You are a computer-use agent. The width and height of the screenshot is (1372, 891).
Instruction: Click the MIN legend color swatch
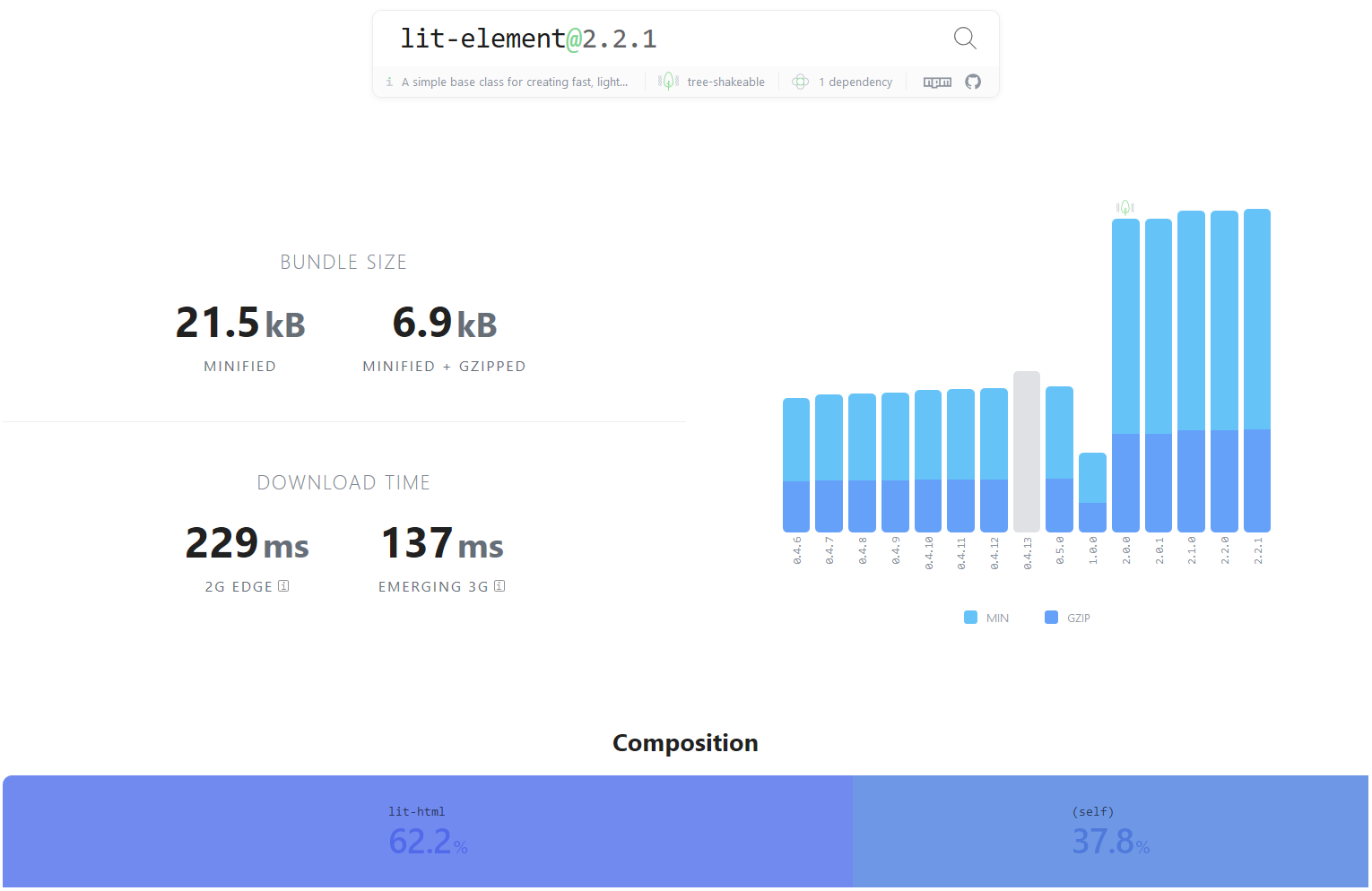point(970,618)
